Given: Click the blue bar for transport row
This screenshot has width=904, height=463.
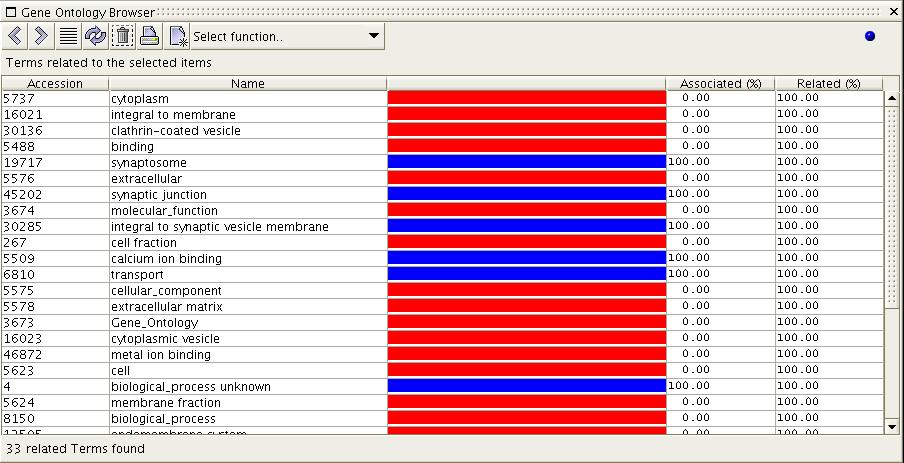Looking at the screenshot, I should tap(526, 274).
